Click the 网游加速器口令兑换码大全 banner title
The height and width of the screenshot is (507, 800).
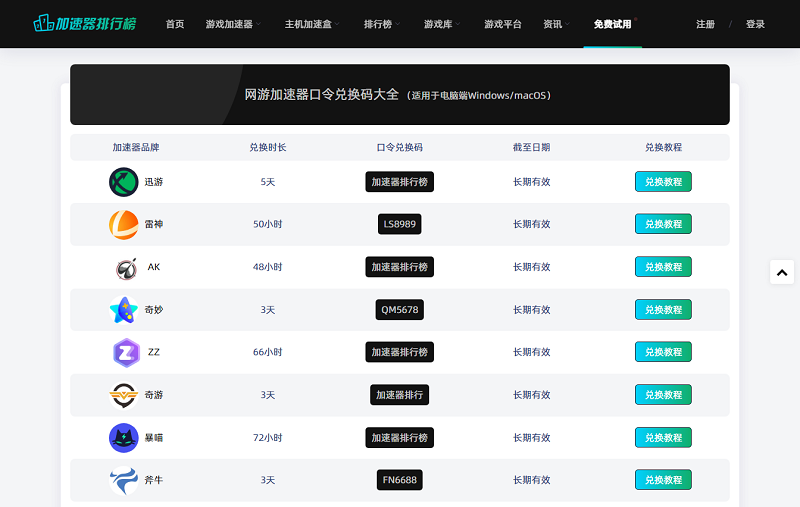click(x=321, y=95)
